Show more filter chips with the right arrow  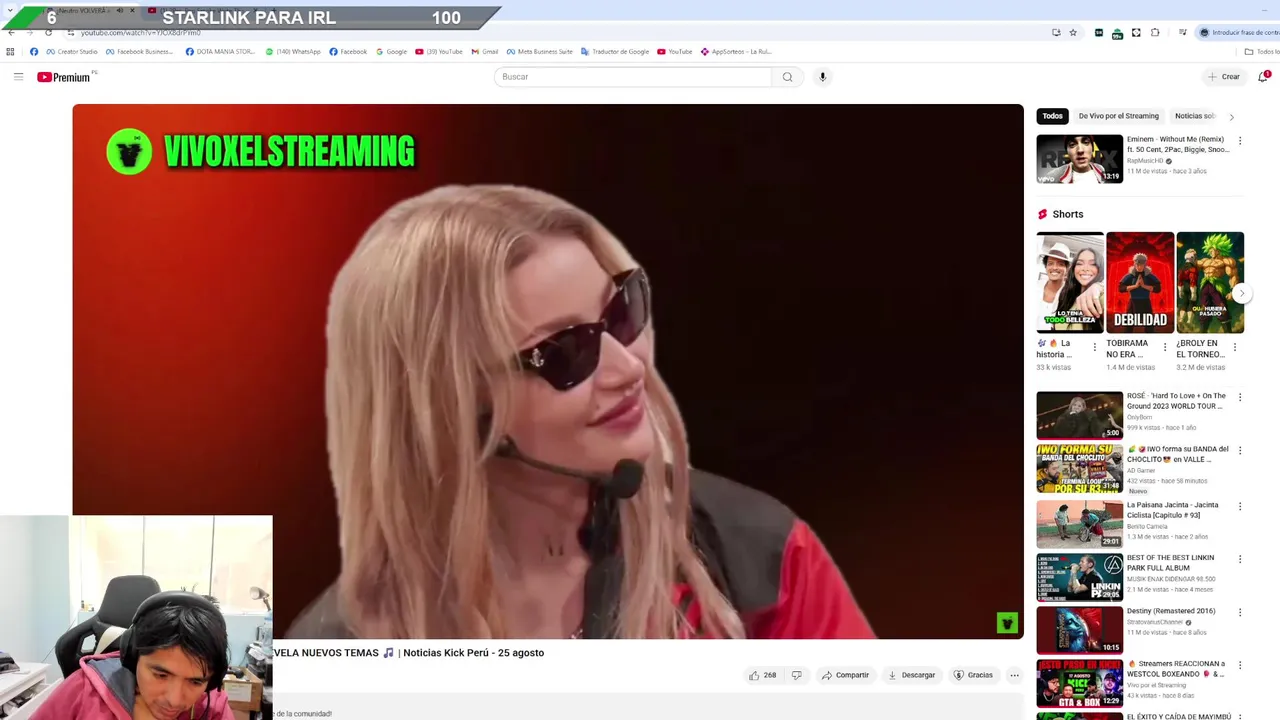[x=1231, y=117]
